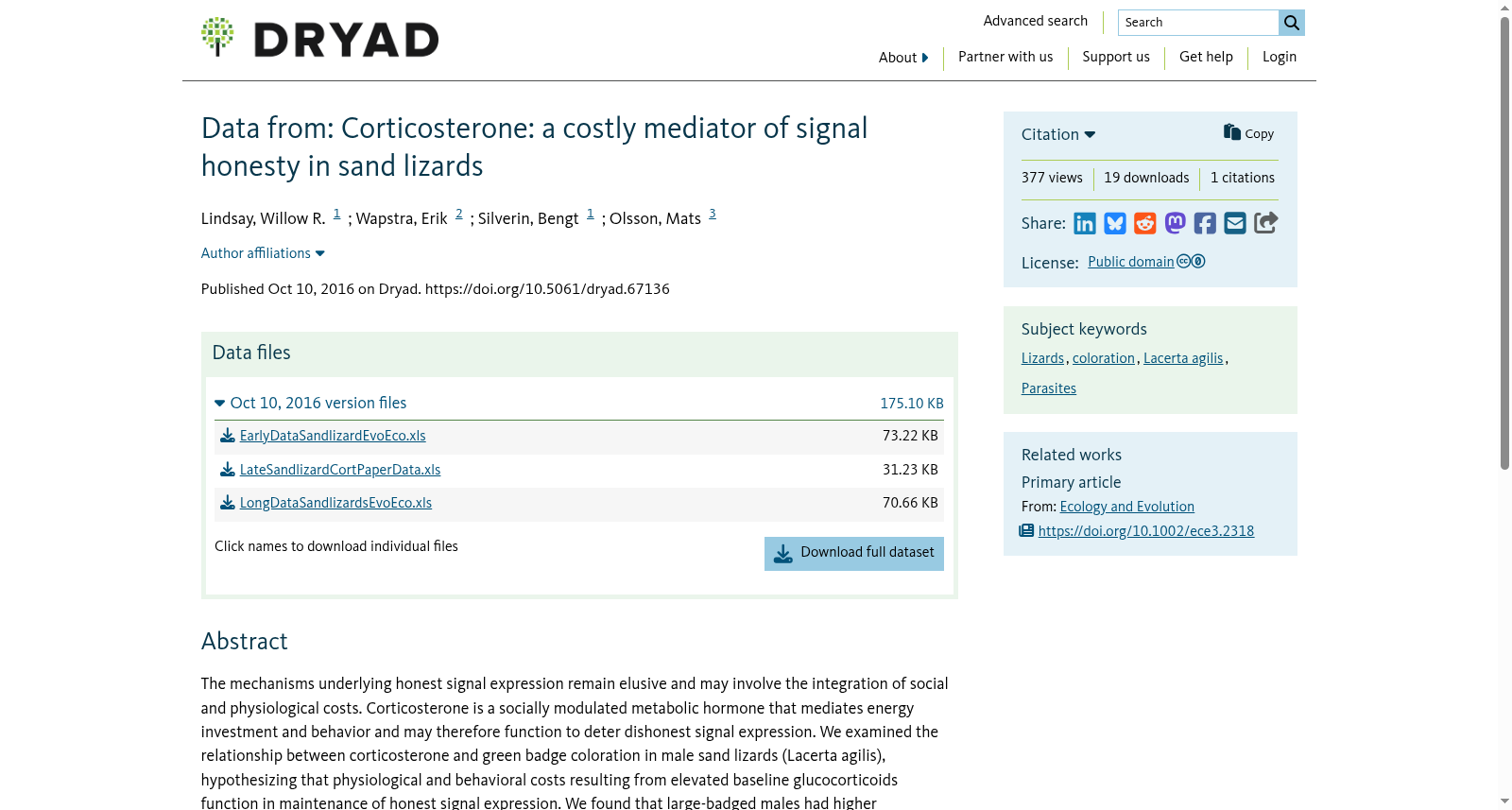Expand the Citation dropdown
The width and height of the screenshot is (1512, 810).
click(x=1058, y=134)
